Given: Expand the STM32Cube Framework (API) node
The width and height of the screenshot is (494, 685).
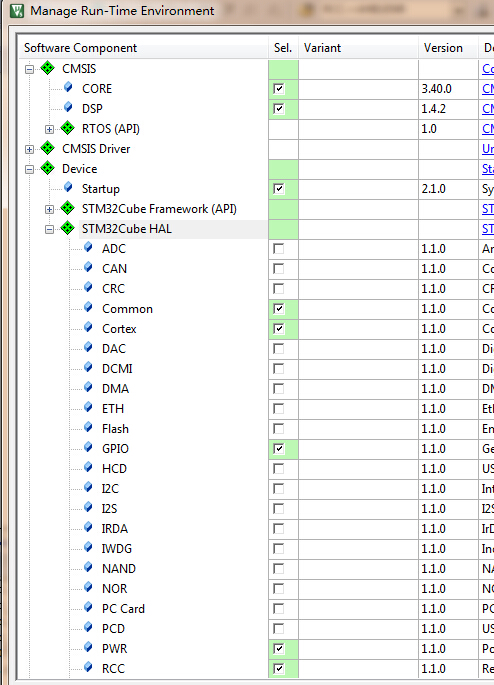Looking at the screenshot, I should 49,209.
